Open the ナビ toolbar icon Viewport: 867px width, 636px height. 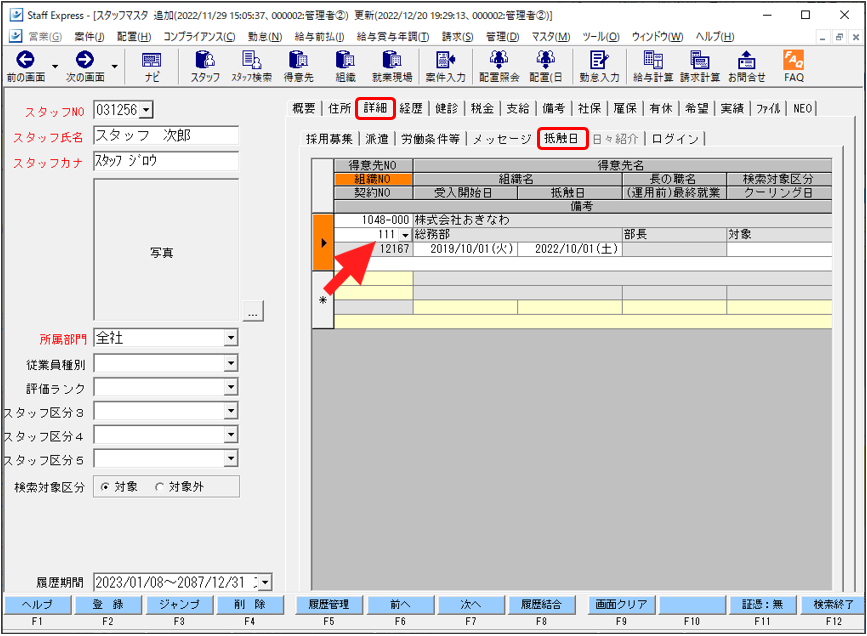click(x=151, y=65)
